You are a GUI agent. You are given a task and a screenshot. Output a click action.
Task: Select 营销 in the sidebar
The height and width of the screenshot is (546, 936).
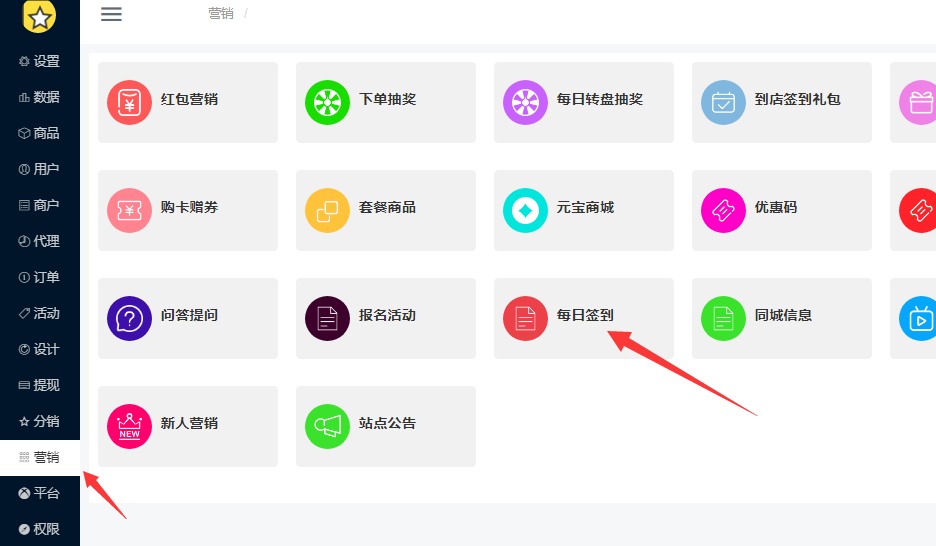[x=39, y=458]
